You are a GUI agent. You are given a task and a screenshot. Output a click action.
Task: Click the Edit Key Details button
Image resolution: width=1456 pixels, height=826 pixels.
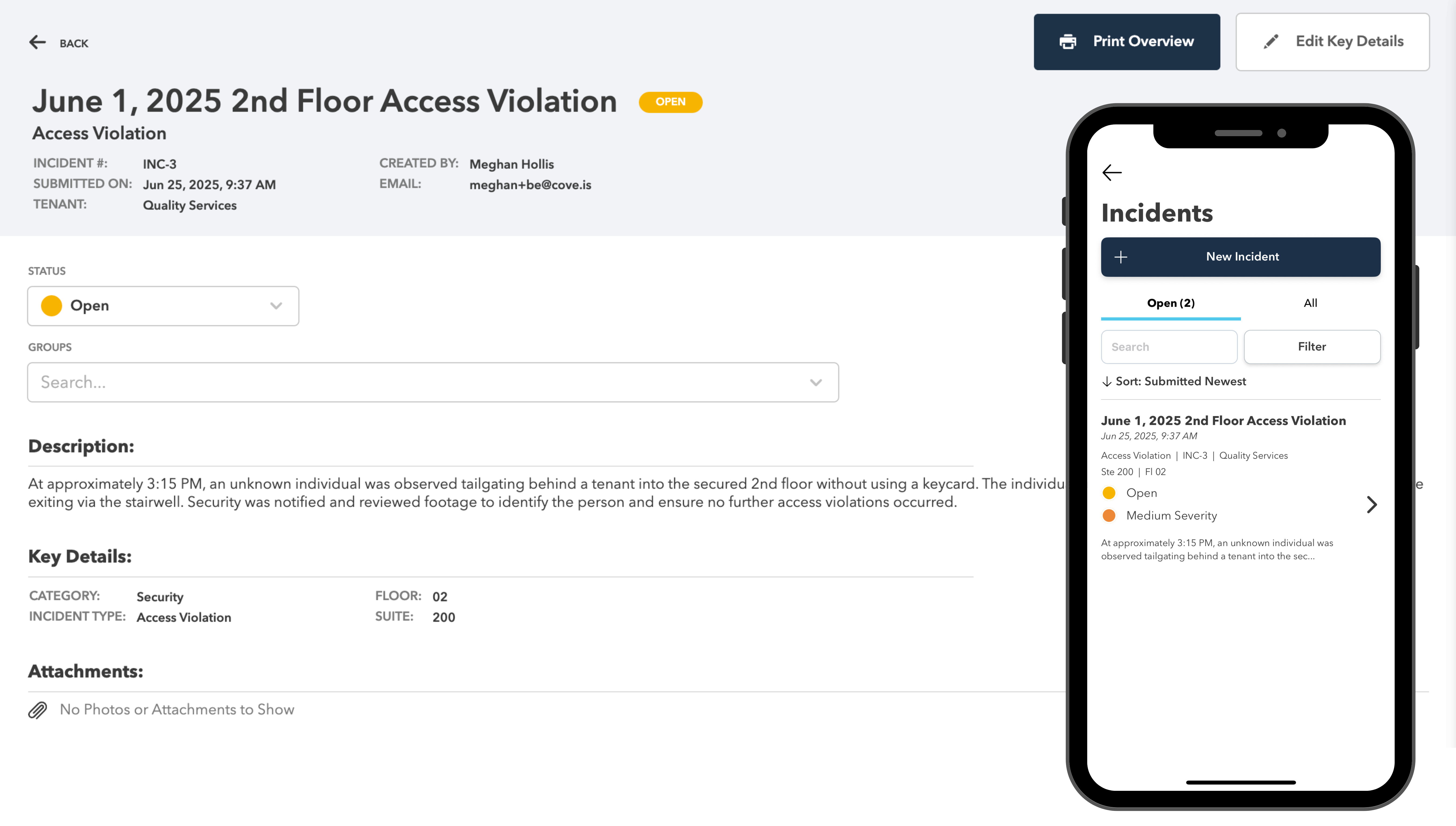[1332, 42]
